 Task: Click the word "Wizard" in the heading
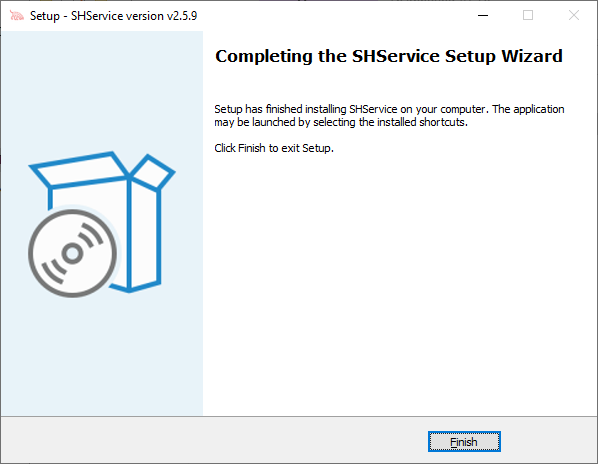(532, 56)
